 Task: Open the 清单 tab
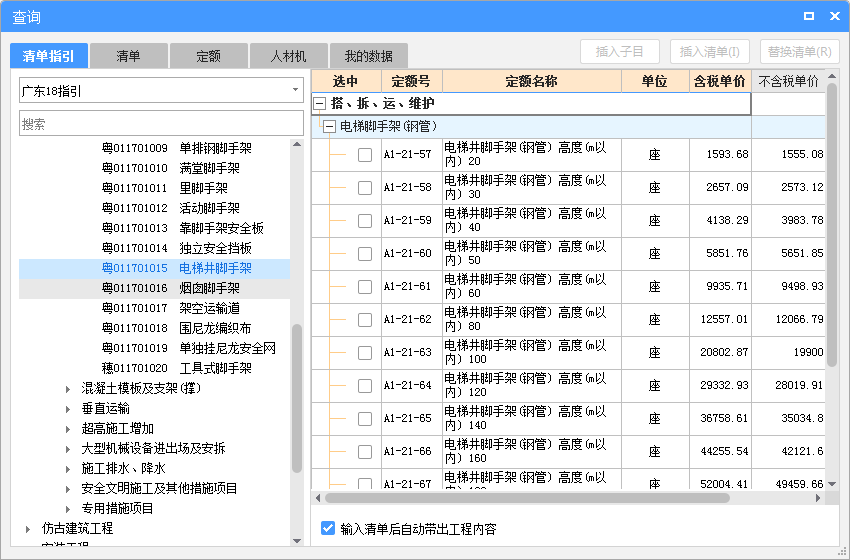tap(128, 56)
